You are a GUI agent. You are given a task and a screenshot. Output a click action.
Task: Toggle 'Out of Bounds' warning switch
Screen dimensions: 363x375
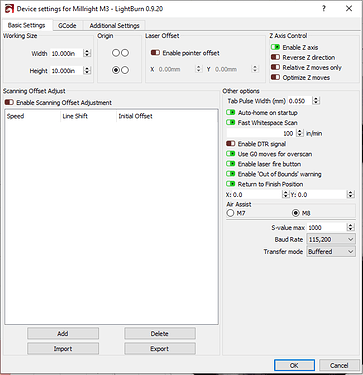(231, 174)
